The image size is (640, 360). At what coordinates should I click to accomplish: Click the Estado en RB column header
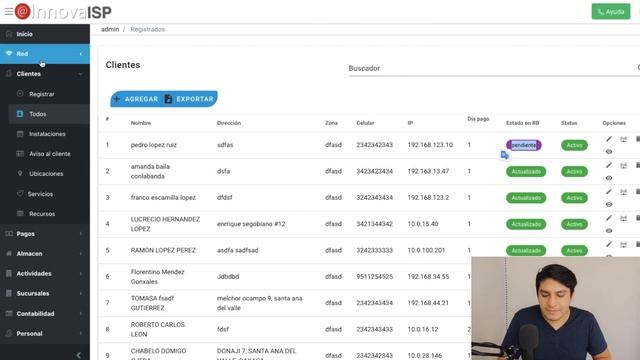(522, 123)
